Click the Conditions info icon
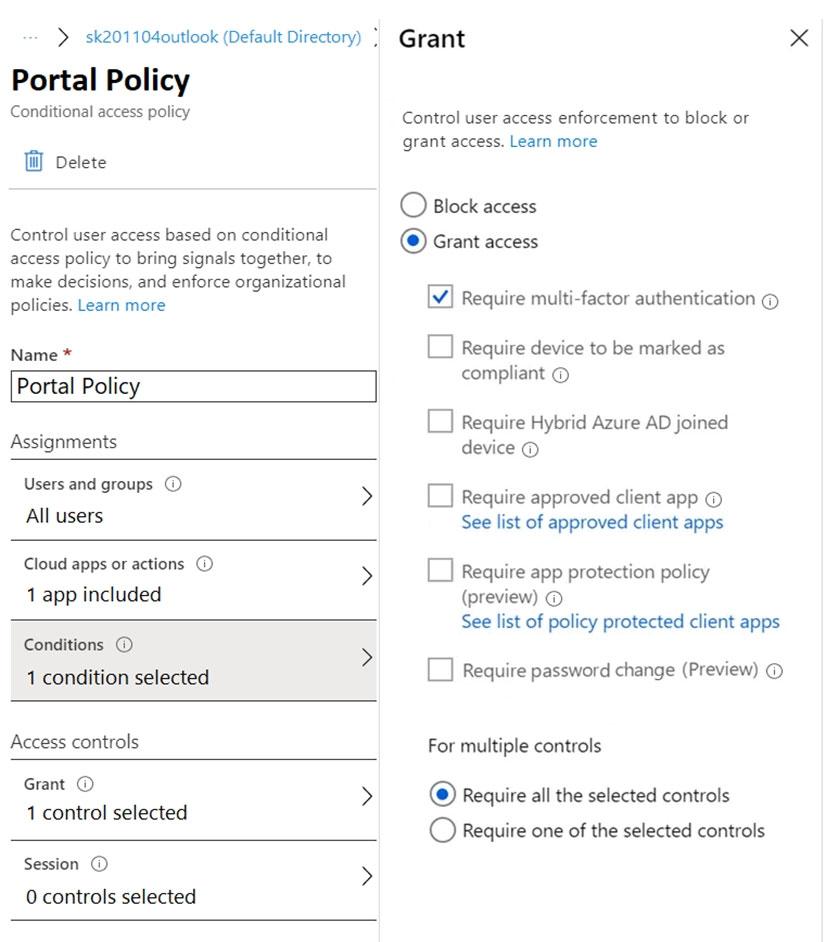Screen dimensions: 826x942 (x=124, y=645)
